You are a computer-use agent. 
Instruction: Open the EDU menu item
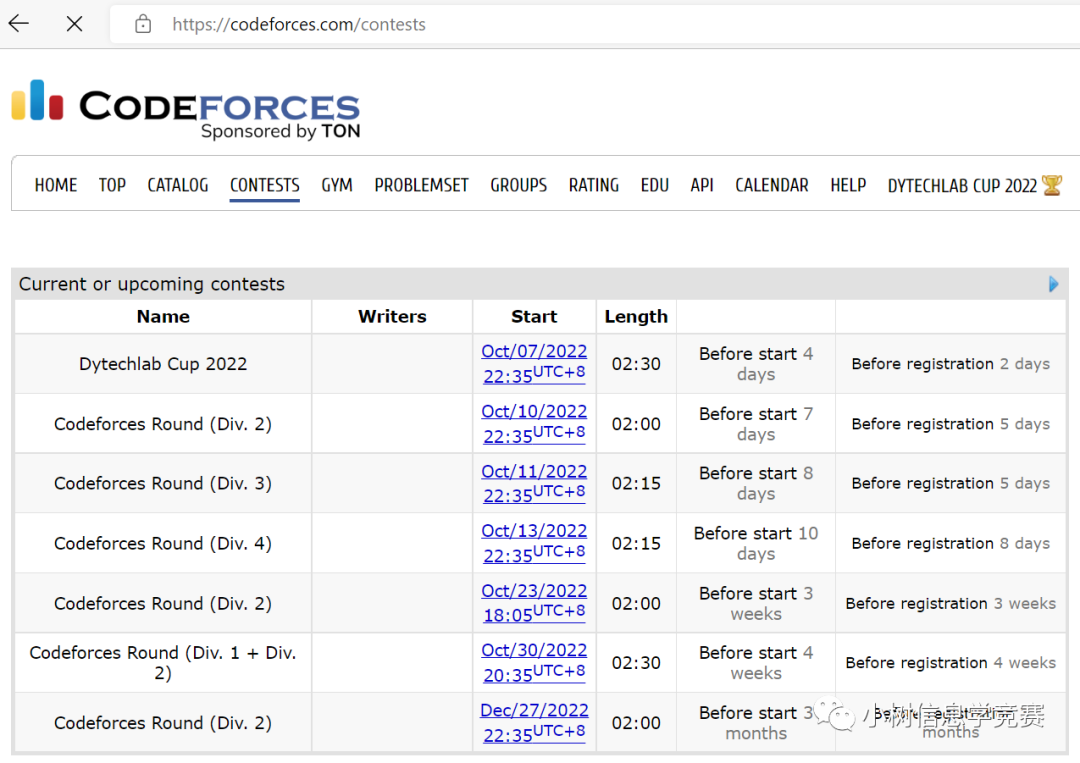(x=654, y=185)
